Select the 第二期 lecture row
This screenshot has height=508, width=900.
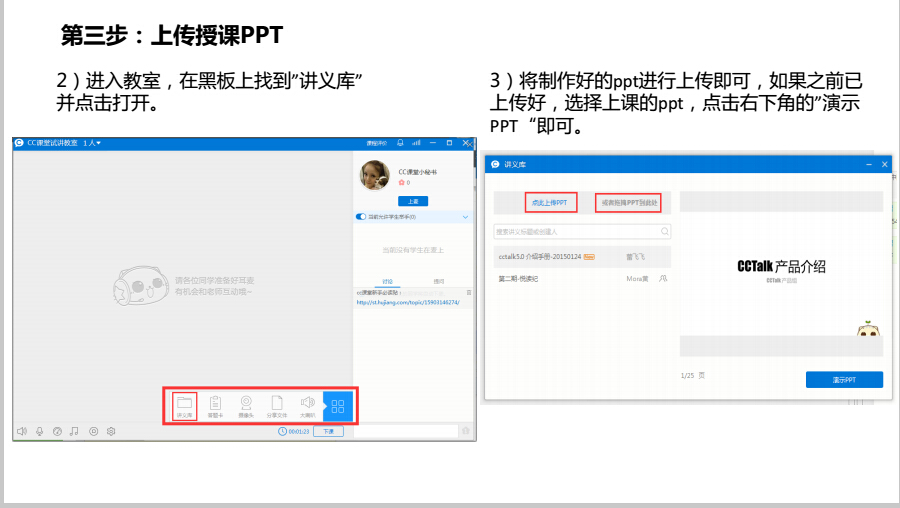[x=582, y=278]
